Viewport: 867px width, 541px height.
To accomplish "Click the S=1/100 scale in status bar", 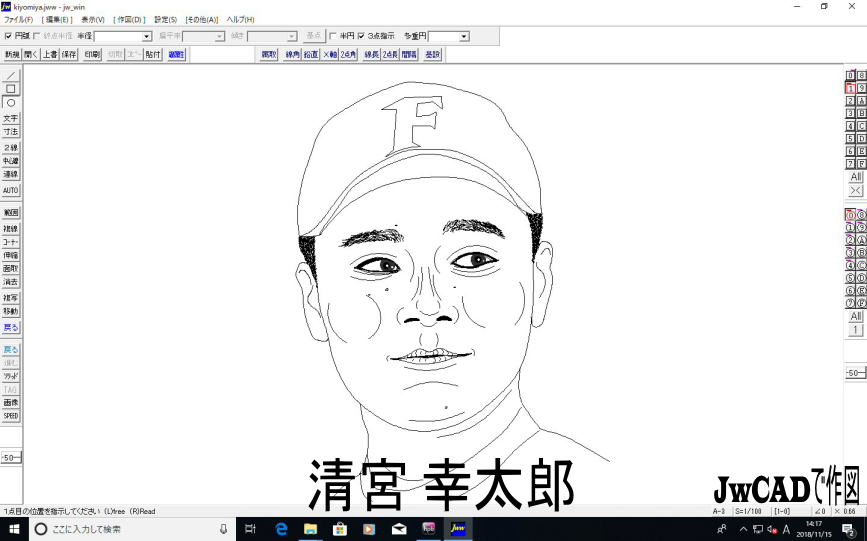I will tap(749, 512).
